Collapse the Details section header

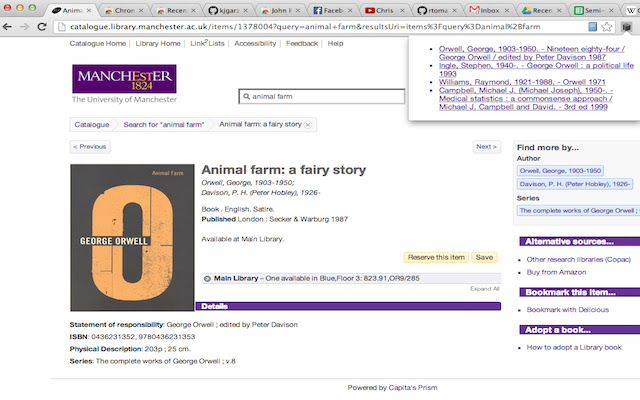pyautogui.click(x=348, y=306)
